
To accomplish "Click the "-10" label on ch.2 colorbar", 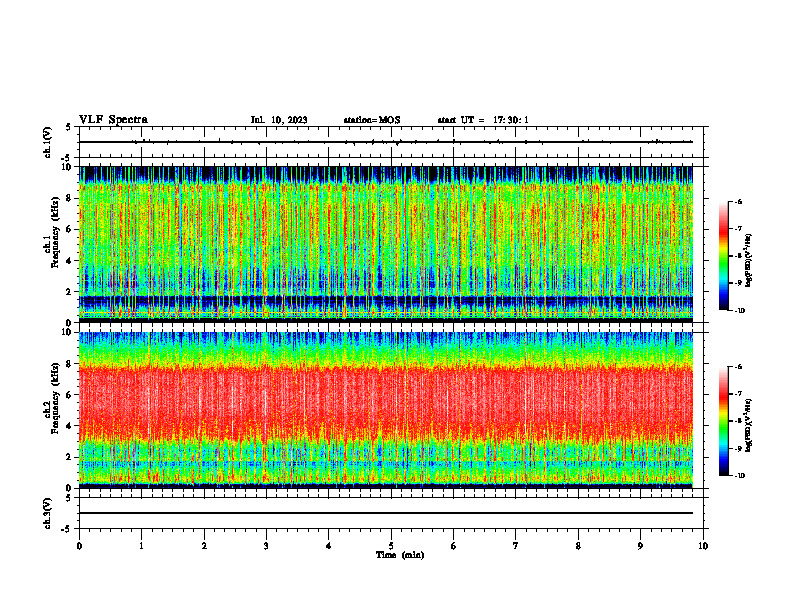I will click(x=739, y=476).
